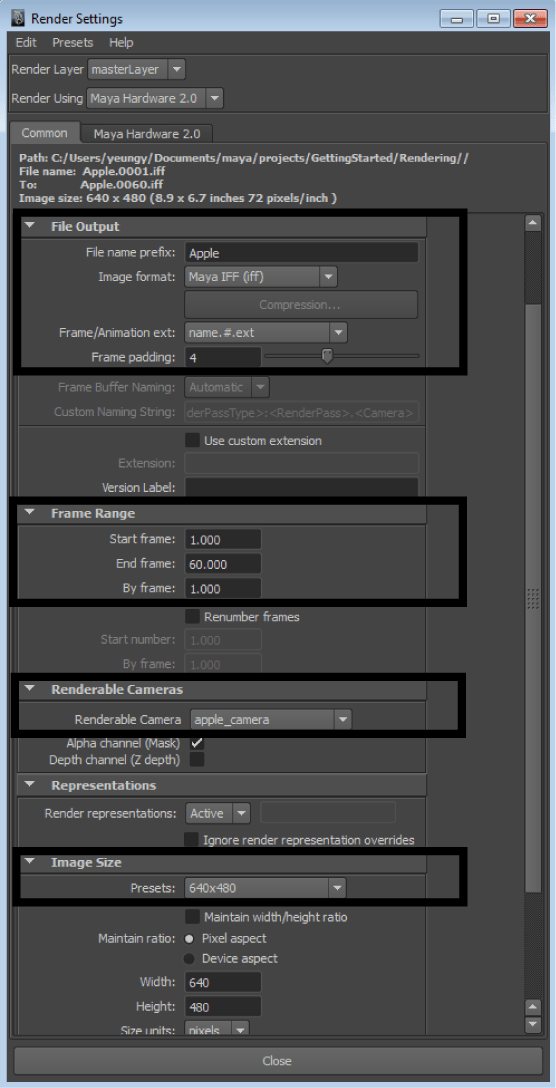The image size is (556, 1088).
Task: Open the Help menu
Action: pos(121,42)
